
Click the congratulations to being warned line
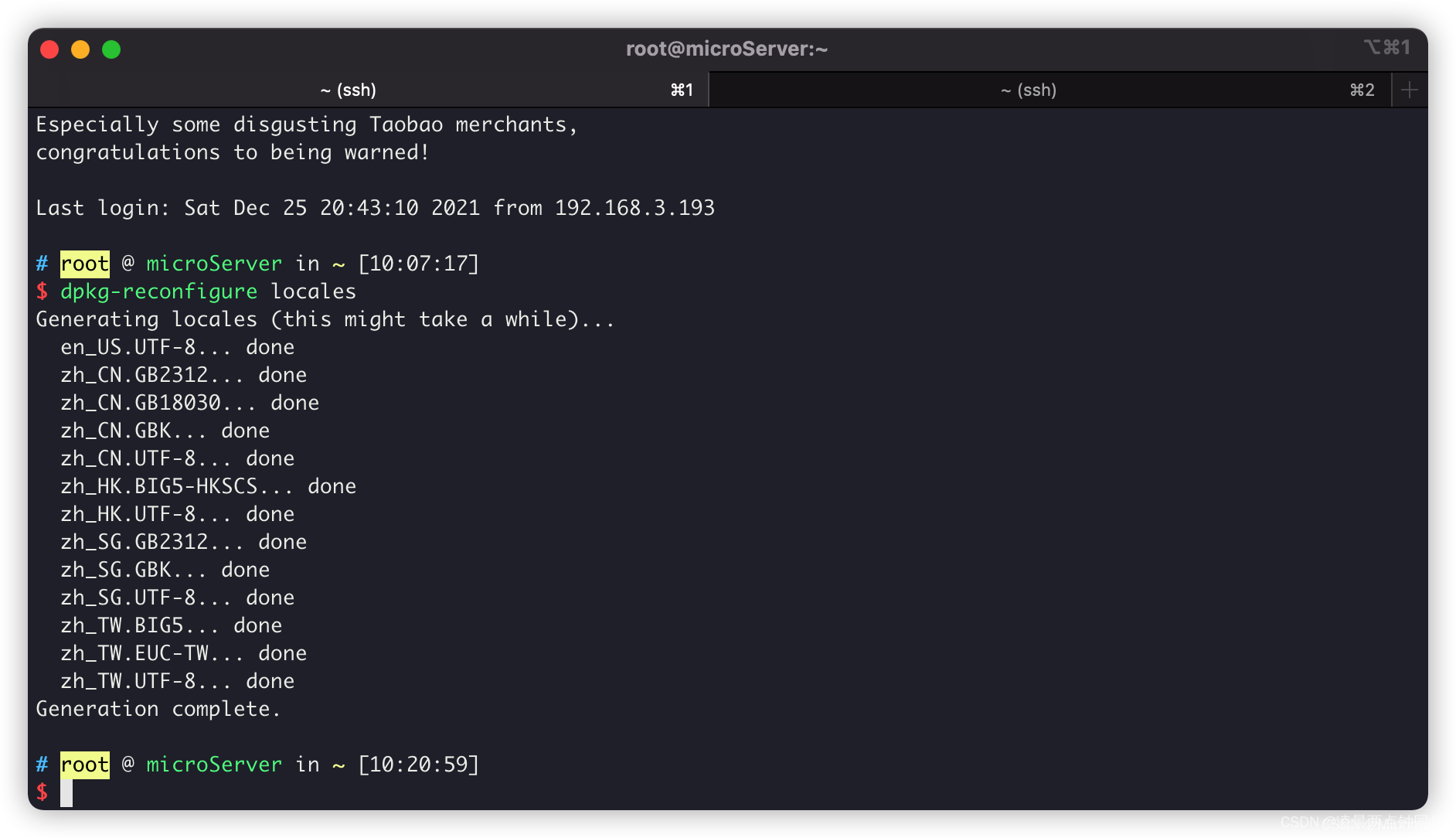tap(233, 152)
